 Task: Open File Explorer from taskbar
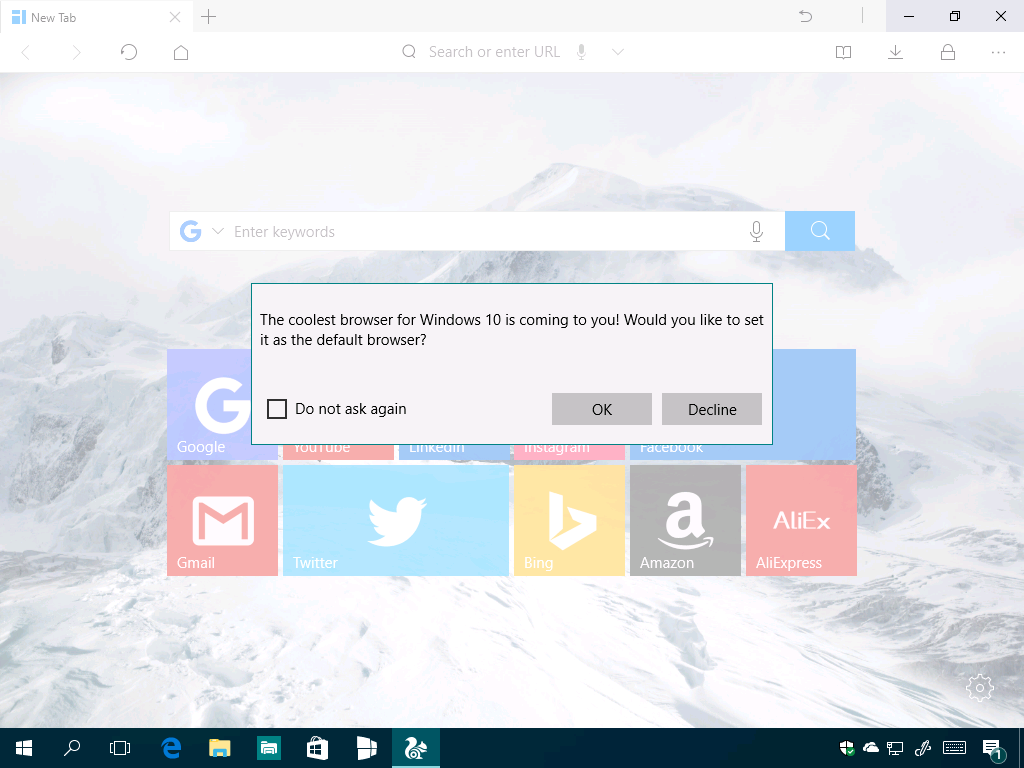tap(220, 748)
